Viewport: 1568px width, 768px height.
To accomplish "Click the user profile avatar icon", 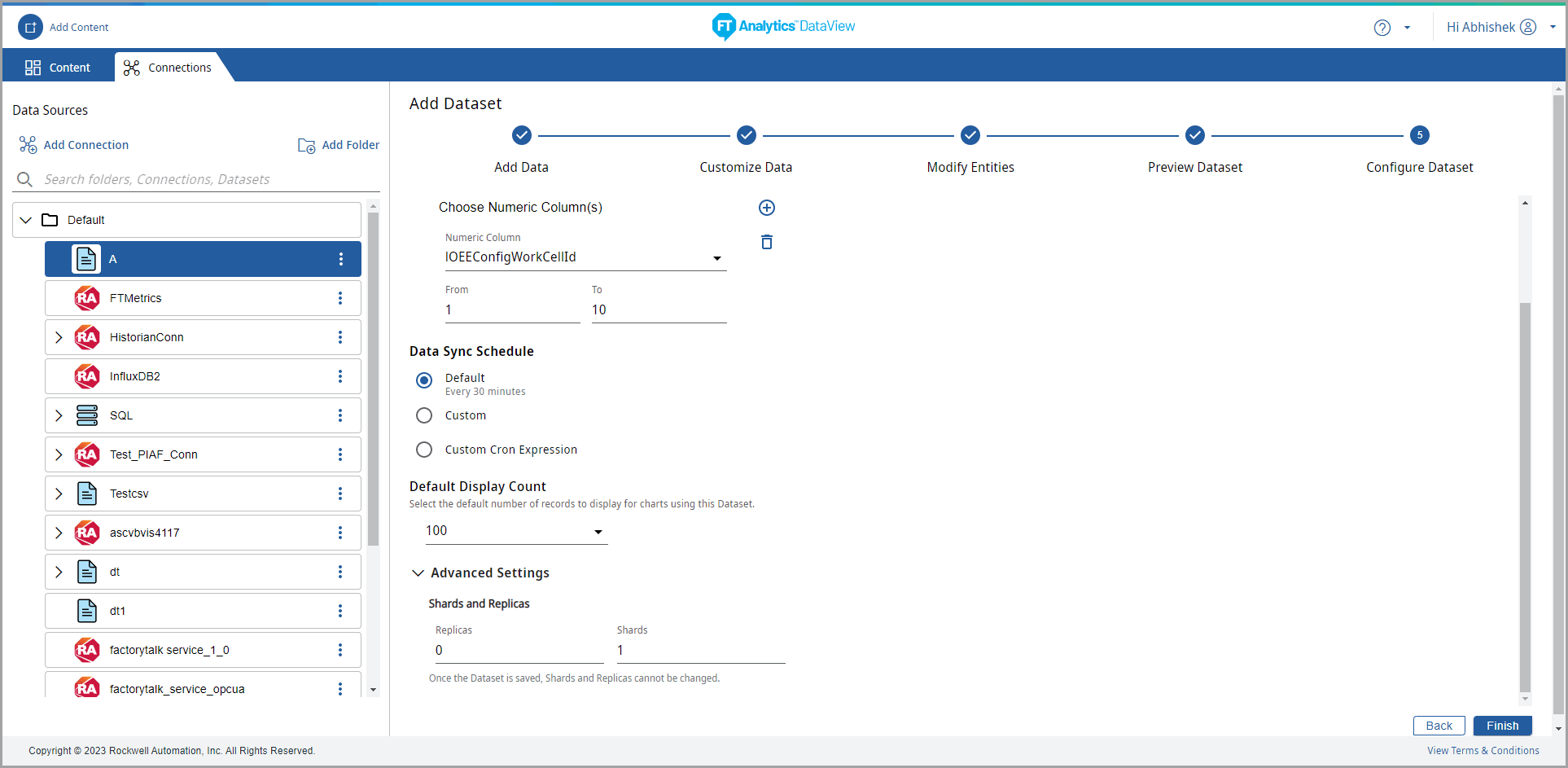I will coord(1528,27).
